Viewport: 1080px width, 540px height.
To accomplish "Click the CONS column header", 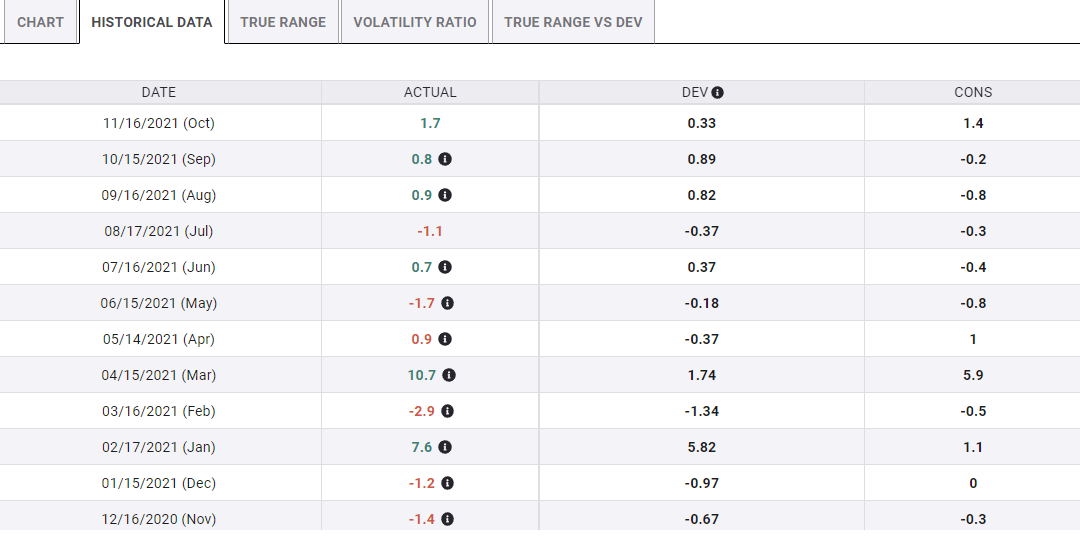I will 973,92.
